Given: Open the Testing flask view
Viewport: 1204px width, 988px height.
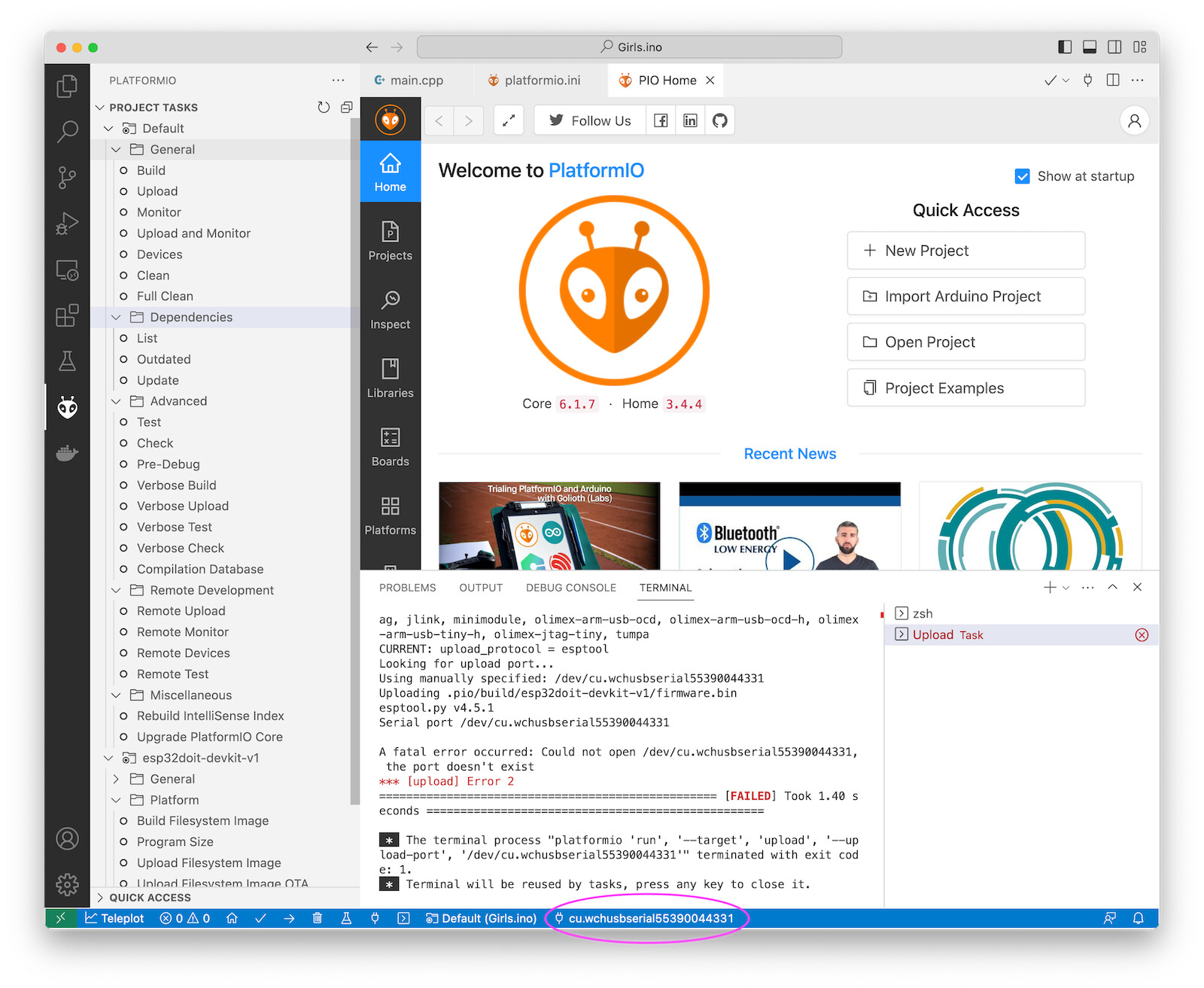Looking at the screenshot, I should tap(67, 361).
